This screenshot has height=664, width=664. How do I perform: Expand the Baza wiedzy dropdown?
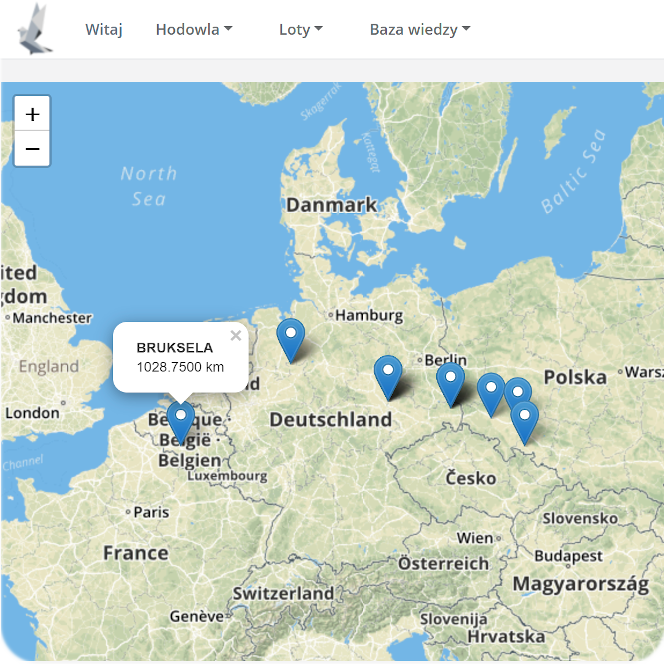[419, 29]
